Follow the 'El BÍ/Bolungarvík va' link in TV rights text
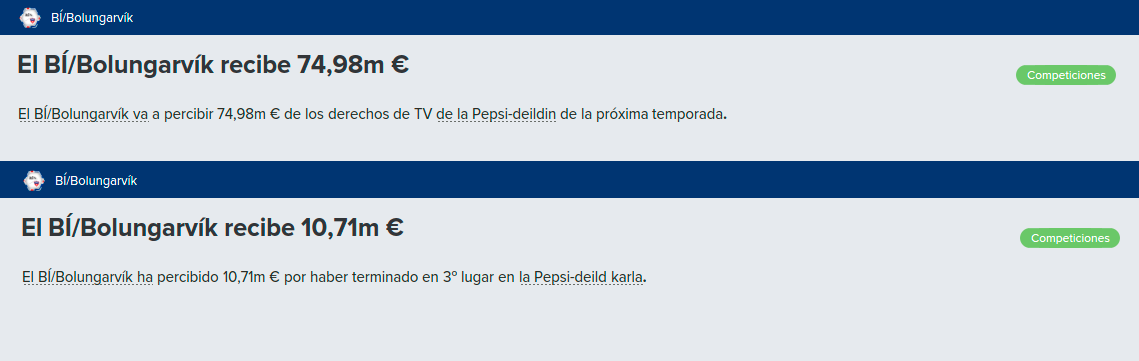 click(84, 115)
